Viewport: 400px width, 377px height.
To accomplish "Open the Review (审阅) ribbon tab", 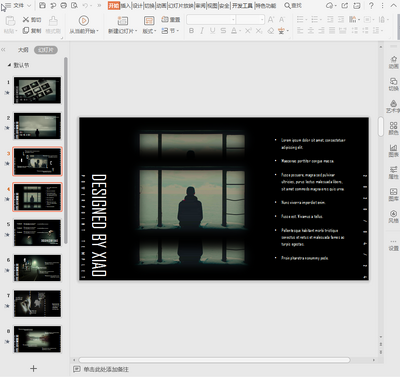I will point(200,5).
